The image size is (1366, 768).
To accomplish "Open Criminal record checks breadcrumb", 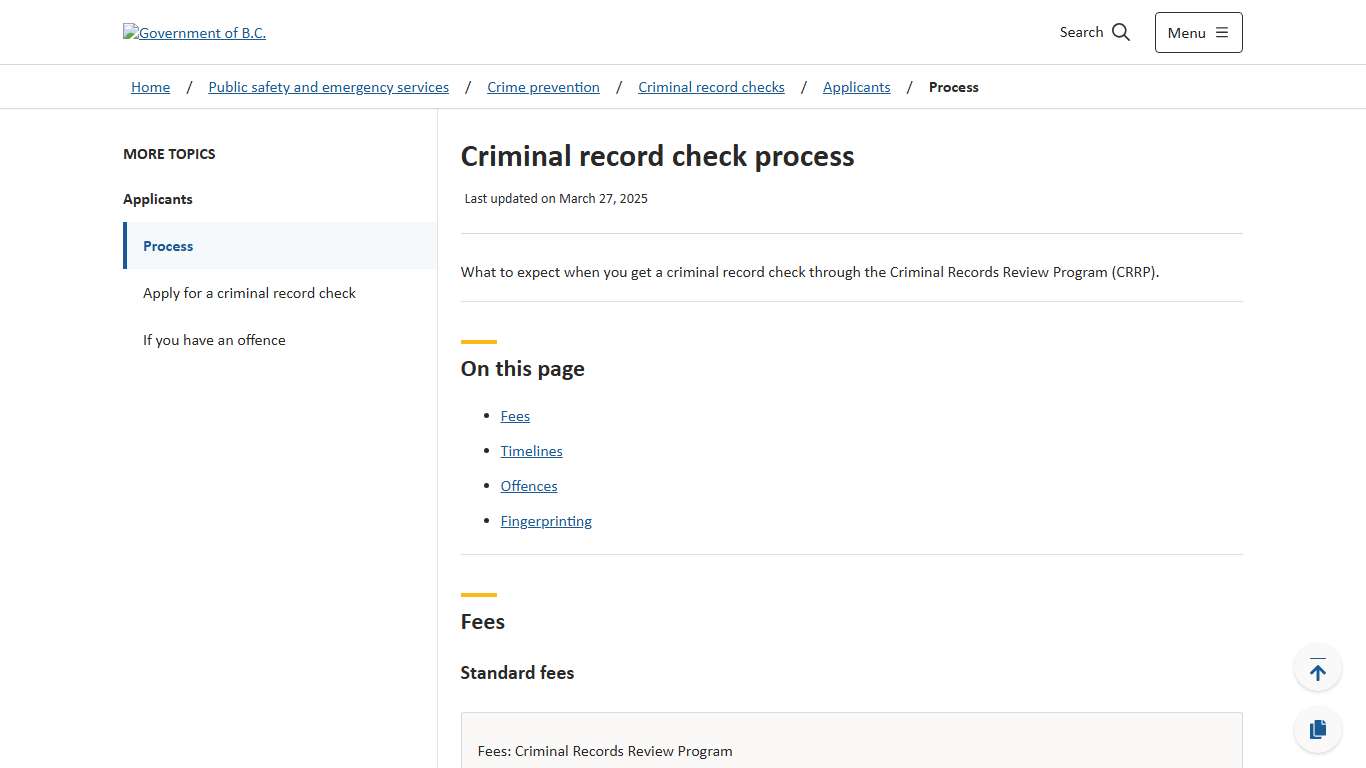I will (711, 87).
